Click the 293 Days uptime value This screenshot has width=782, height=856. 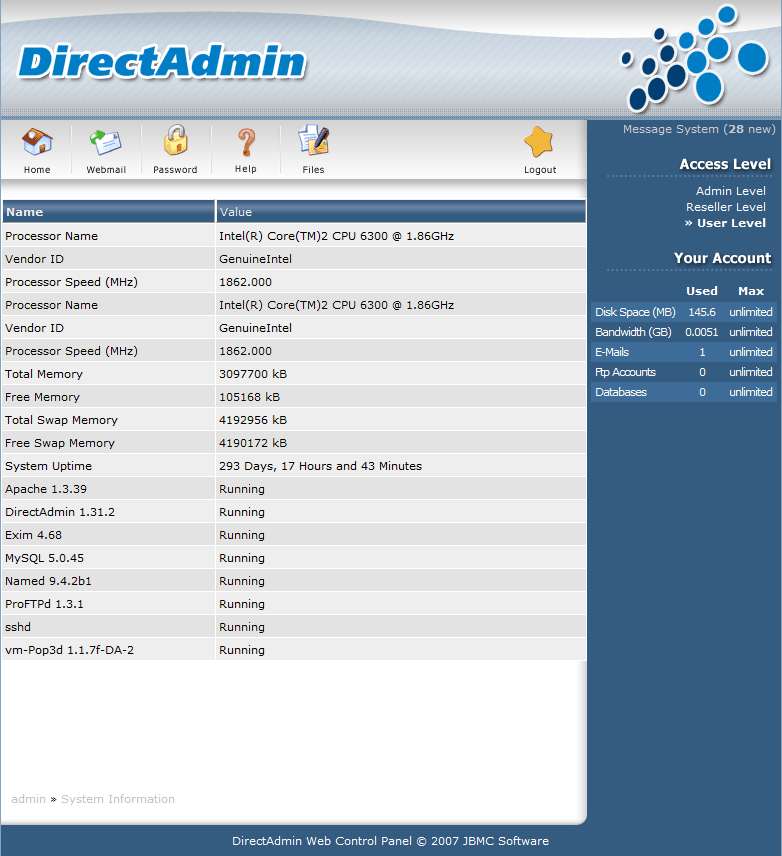(x=321, y=466)
